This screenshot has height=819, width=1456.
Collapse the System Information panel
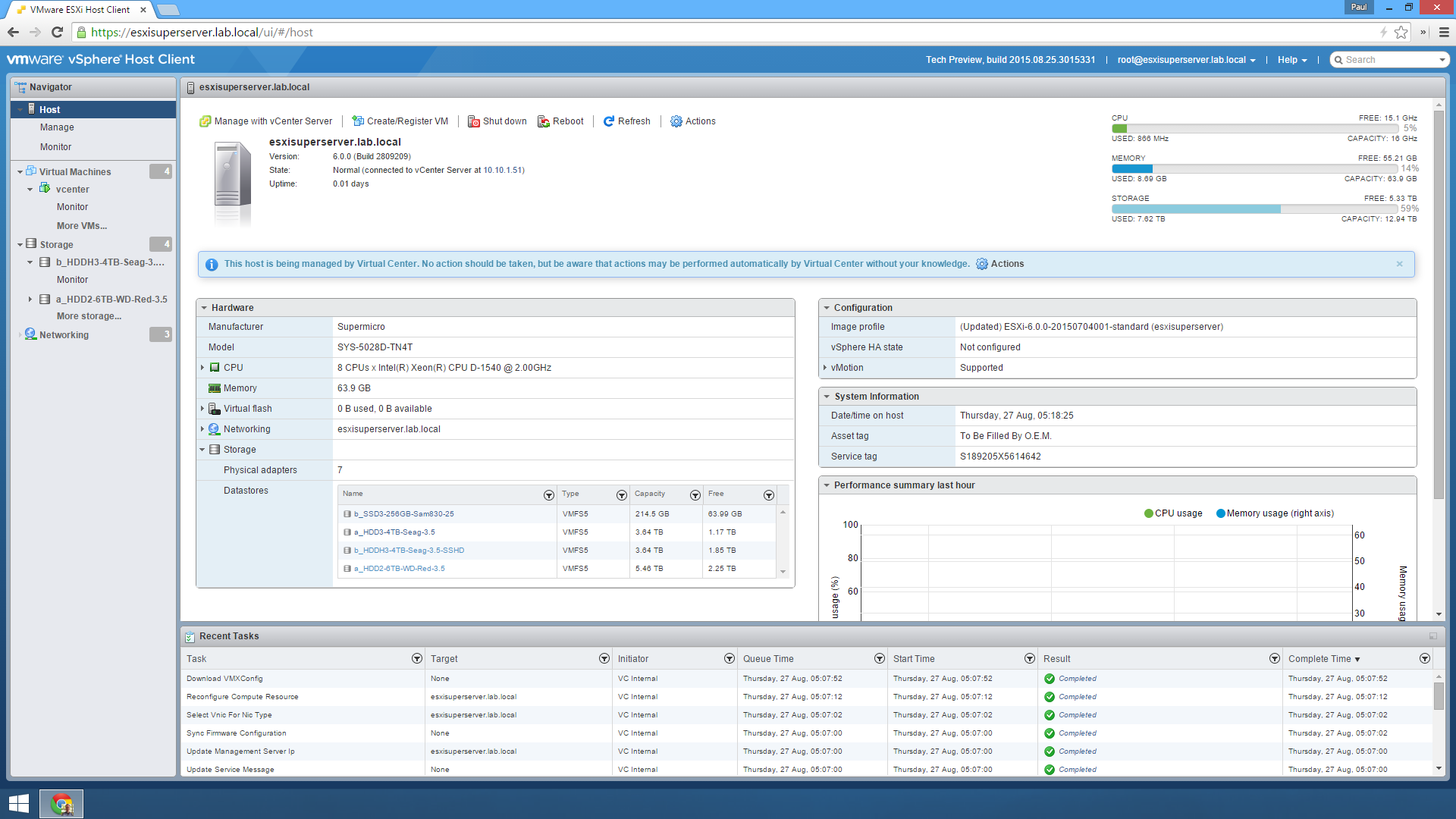(827, 397)
